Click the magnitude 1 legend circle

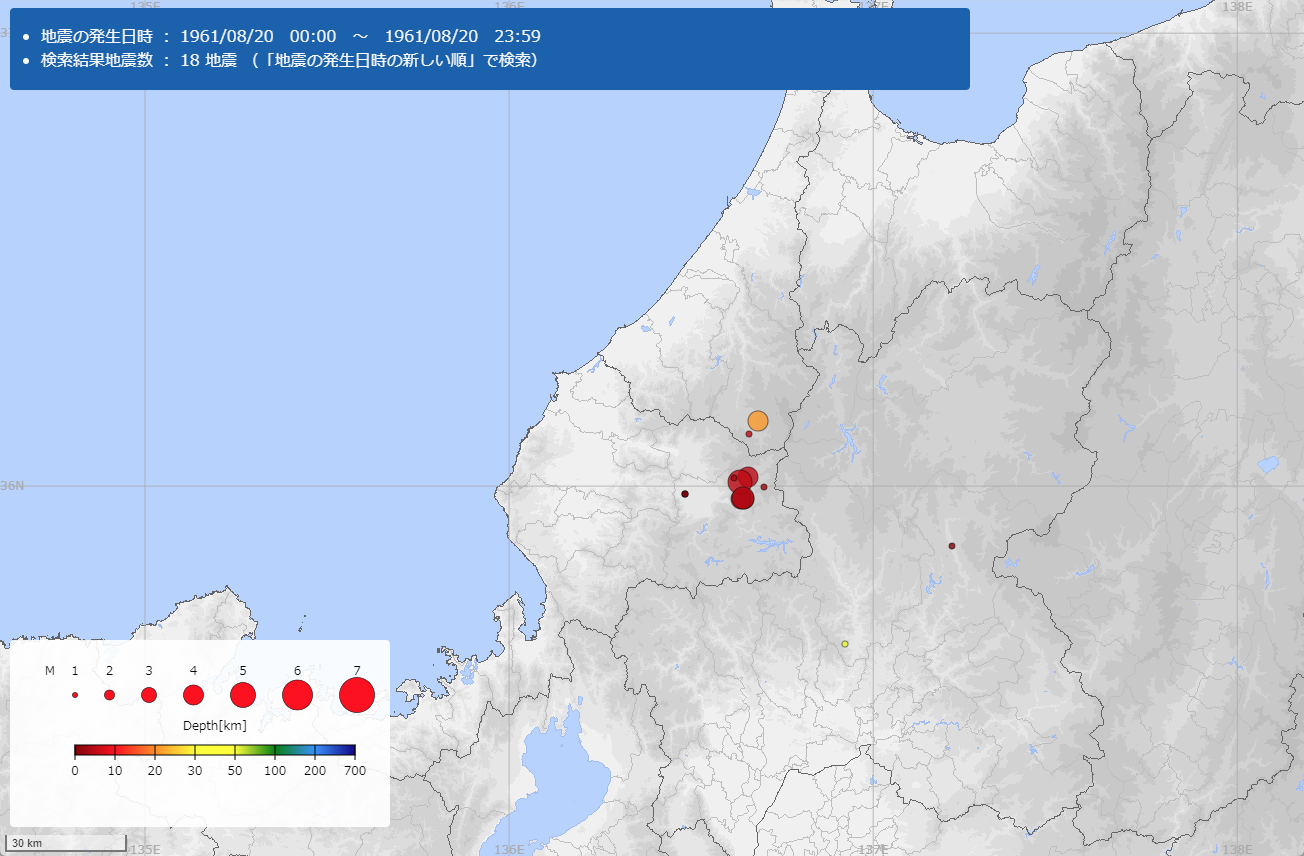[x=75, y=695]
